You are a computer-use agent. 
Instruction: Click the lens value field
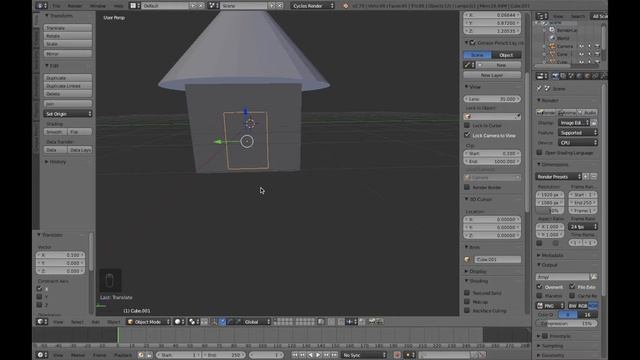coord(492,99)
